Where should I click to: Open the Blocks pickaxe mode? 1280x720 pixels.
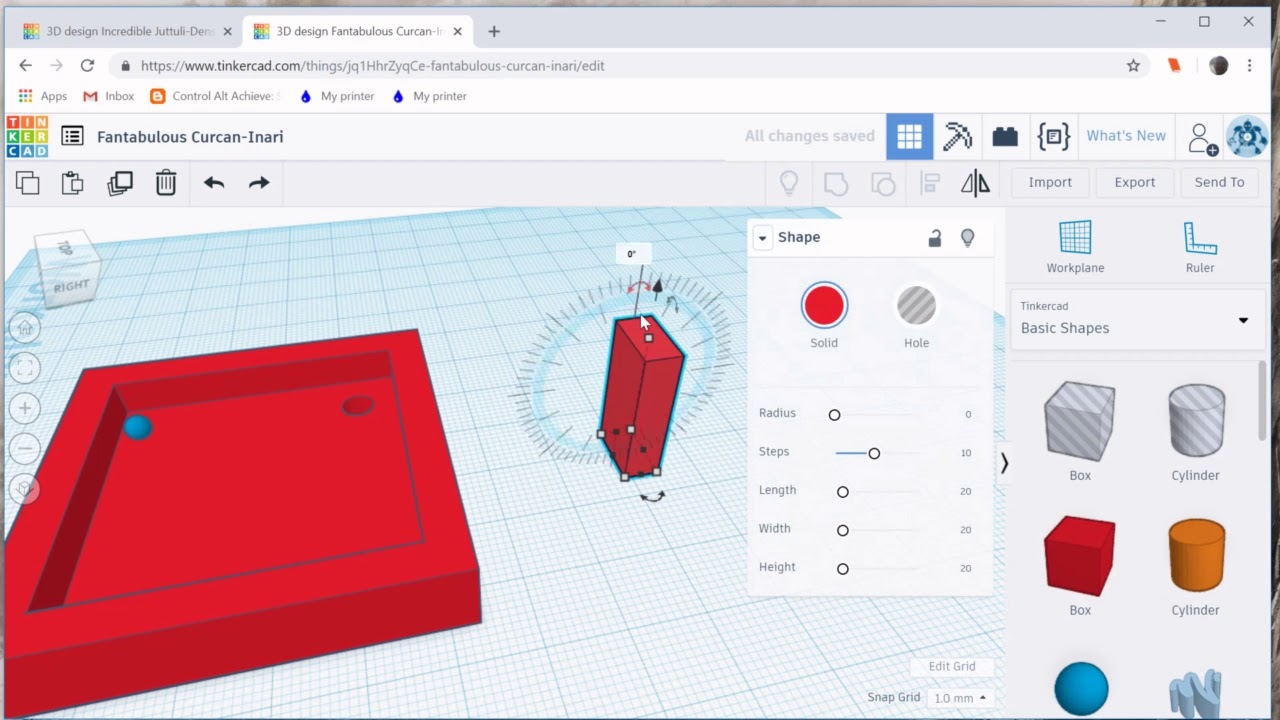(x=957, y=136)
